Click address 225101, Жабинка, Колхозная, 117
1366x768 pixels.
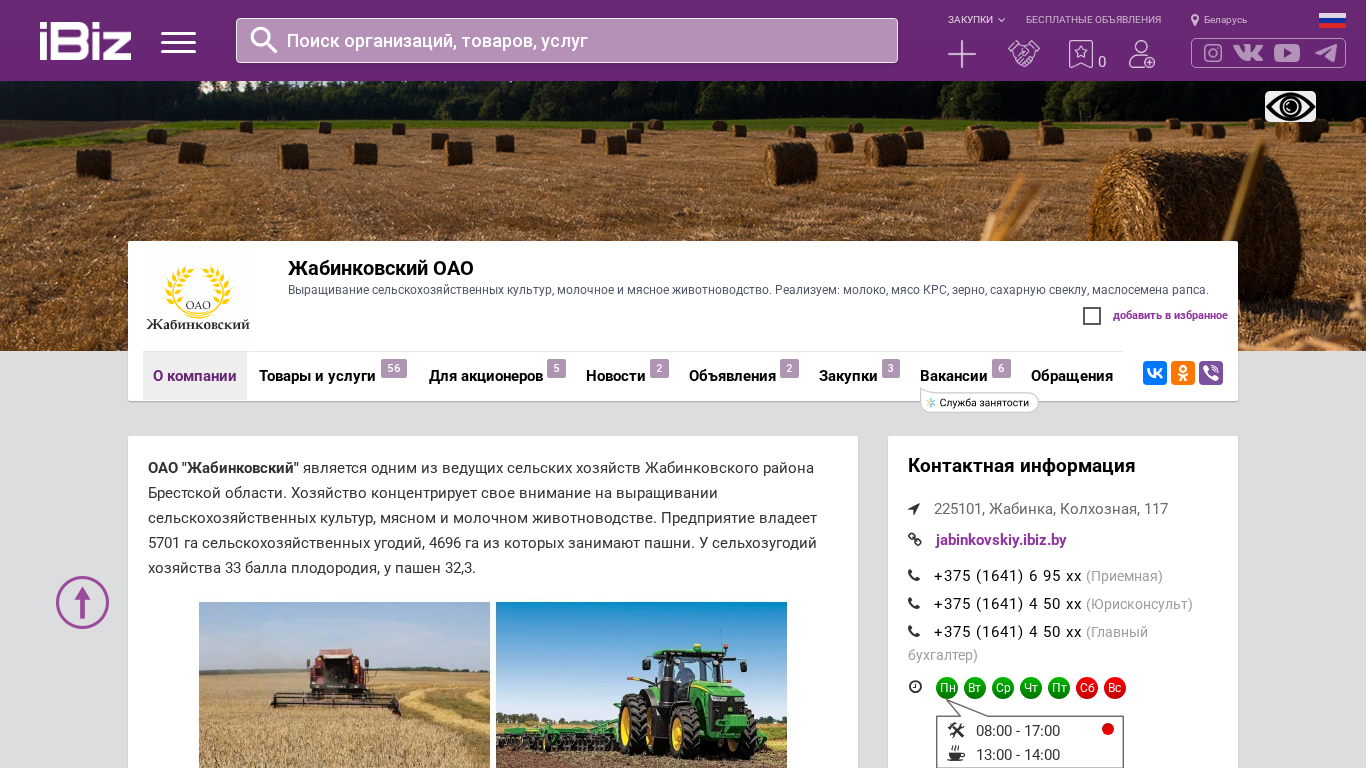[x=1051, y=509]
